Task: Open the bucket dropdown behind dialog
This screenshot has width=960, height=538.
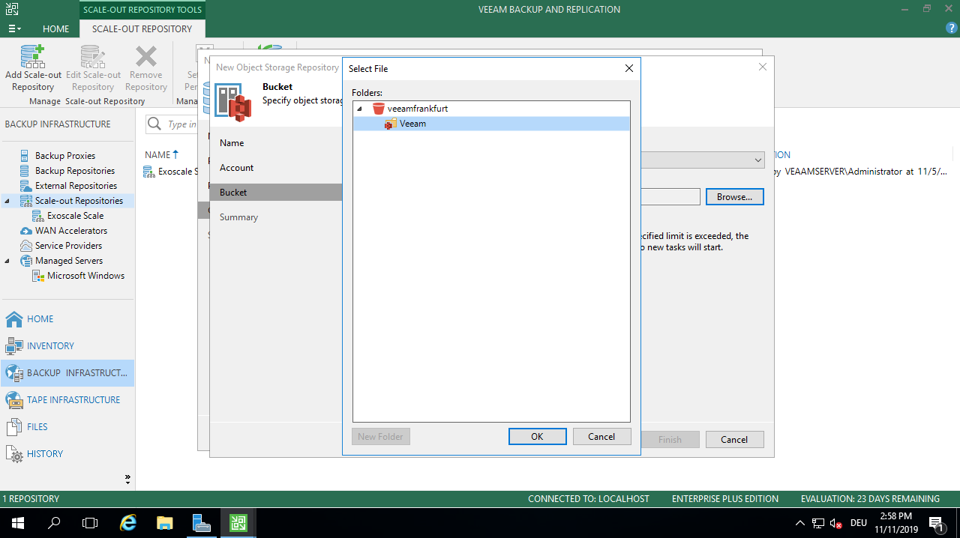Action: (758, 160)
